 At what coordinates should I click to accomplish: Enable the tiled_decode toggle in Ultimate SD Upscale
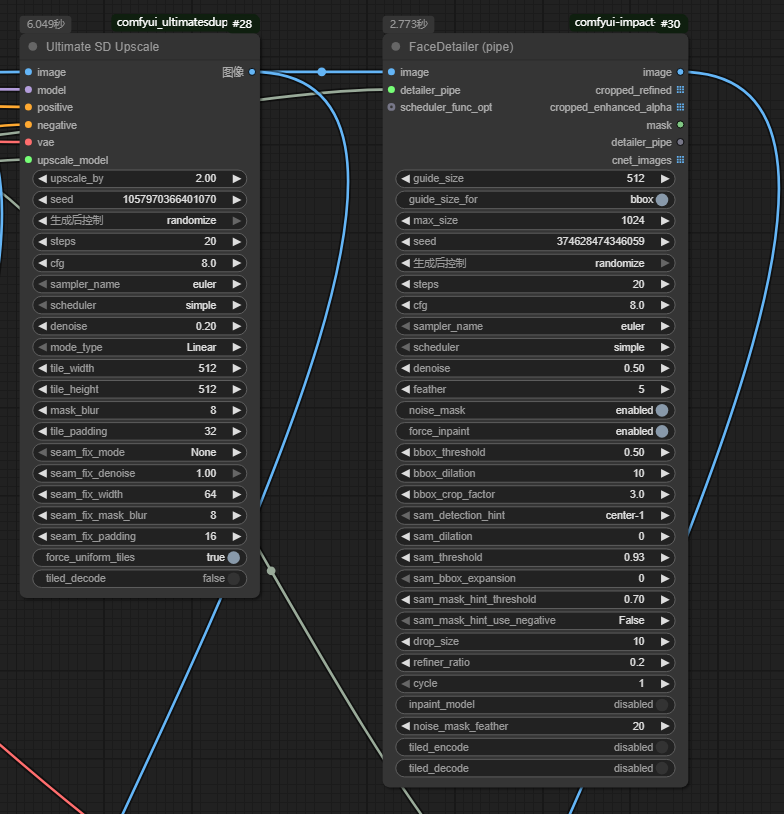coord(233,579)
